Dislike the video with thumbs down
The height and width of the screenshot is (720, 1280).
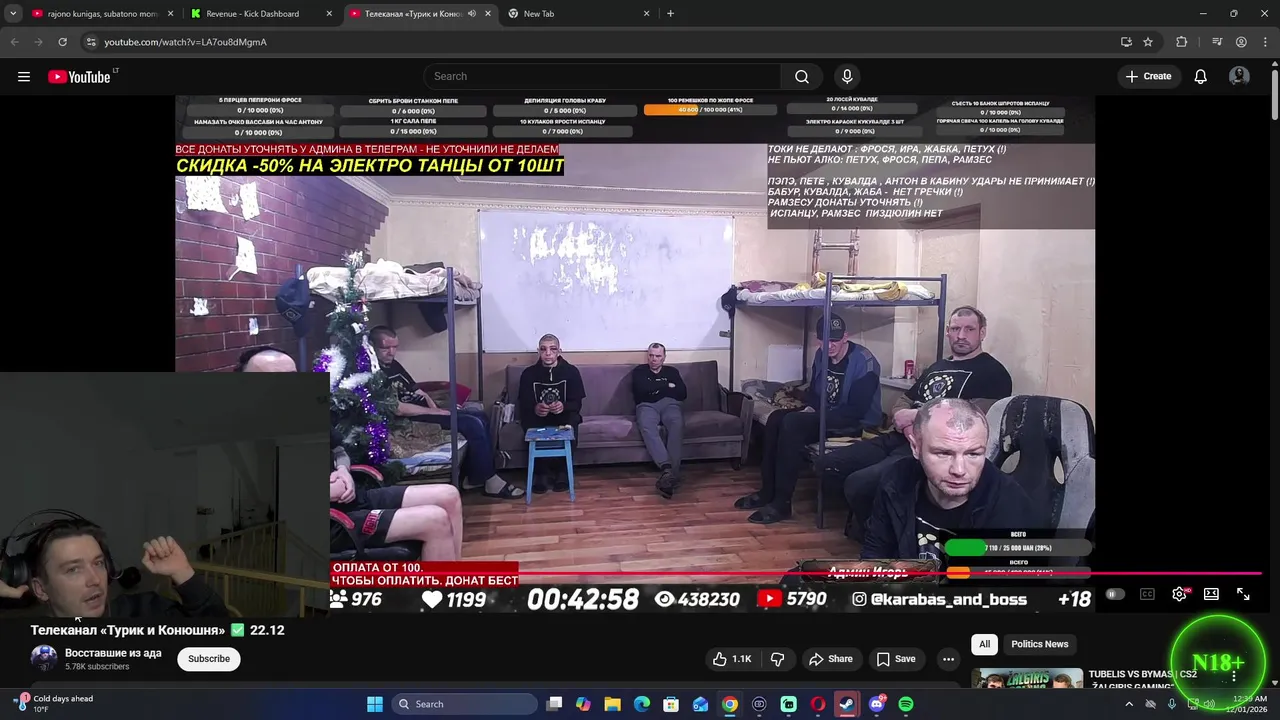(777, 659)
